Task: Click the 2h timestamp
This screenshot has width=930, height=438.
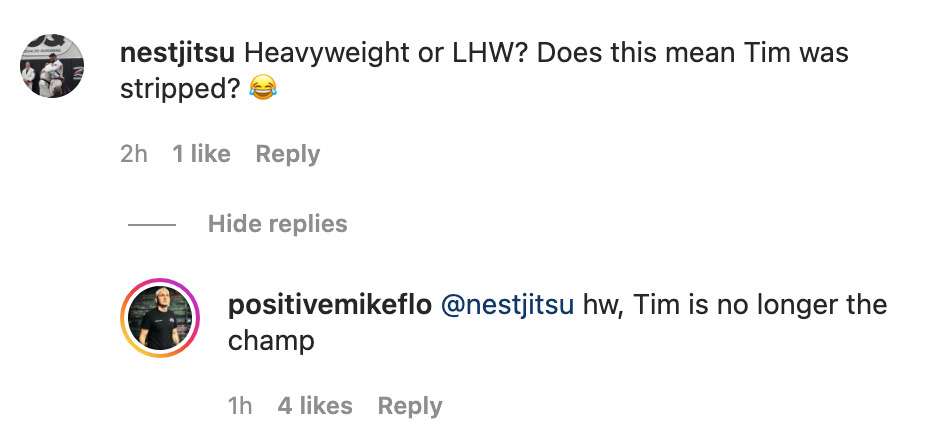Action: [134, 154]
